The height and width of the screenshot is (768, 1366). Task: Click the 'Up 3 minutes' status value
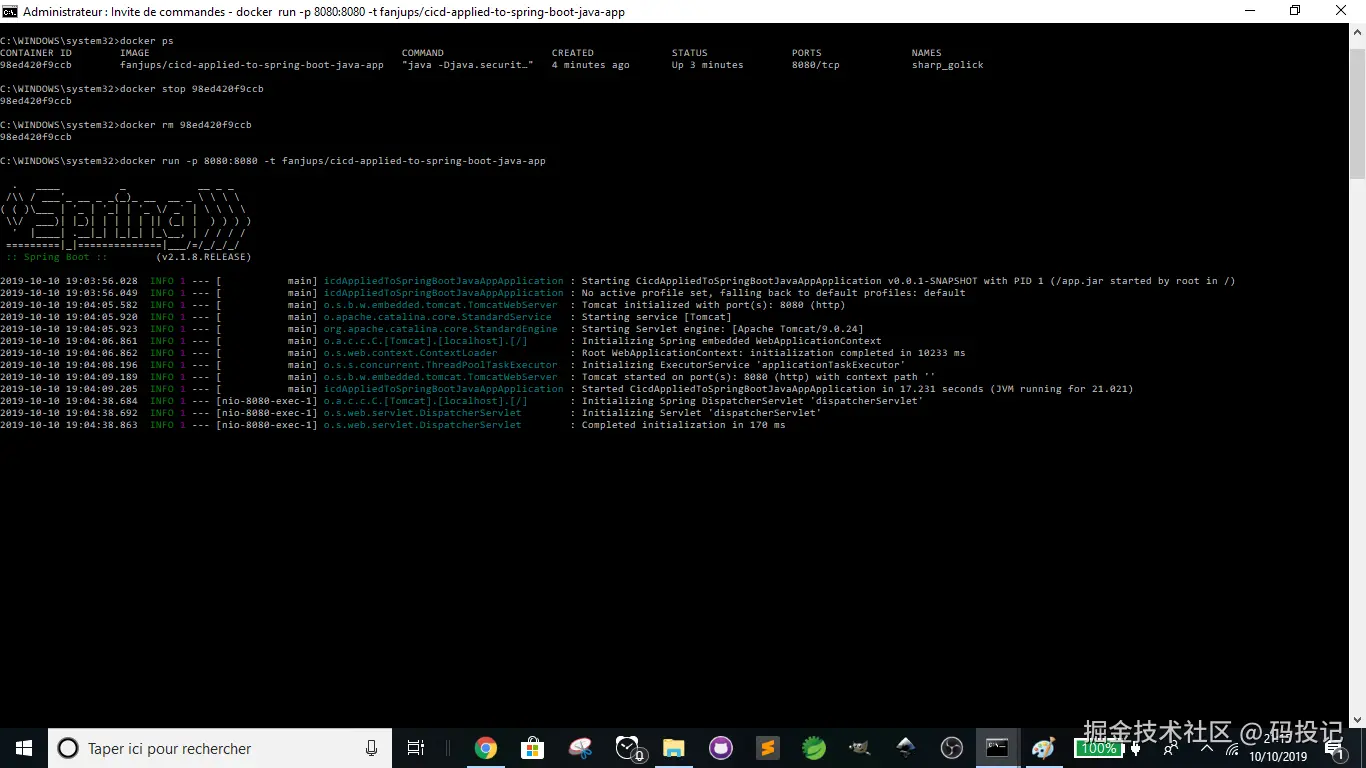pyautogui.click(x=708, y=65)
